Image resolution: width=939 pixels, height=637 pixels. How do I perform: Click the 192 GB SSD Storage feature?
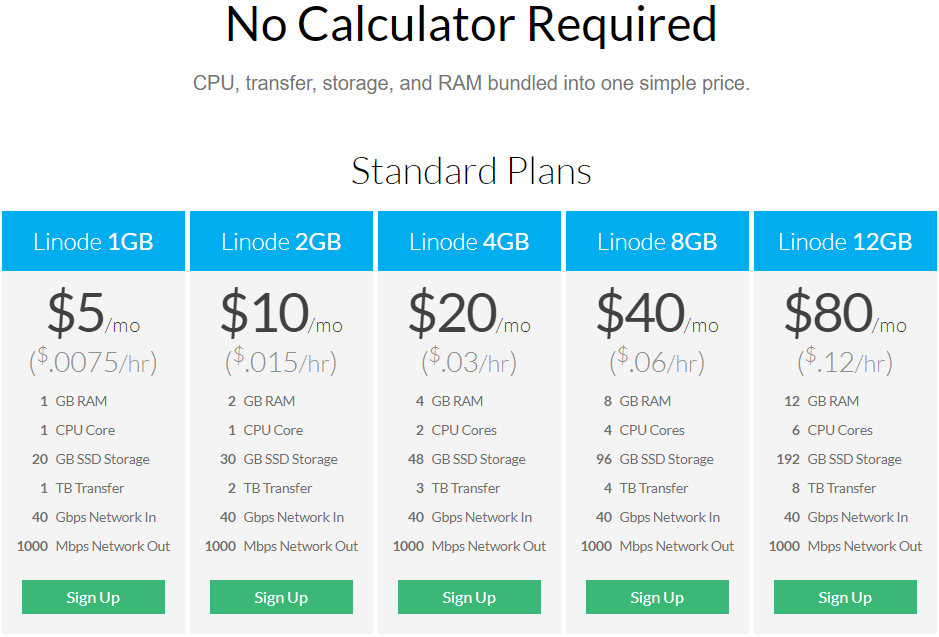click(x=843, y=459)
